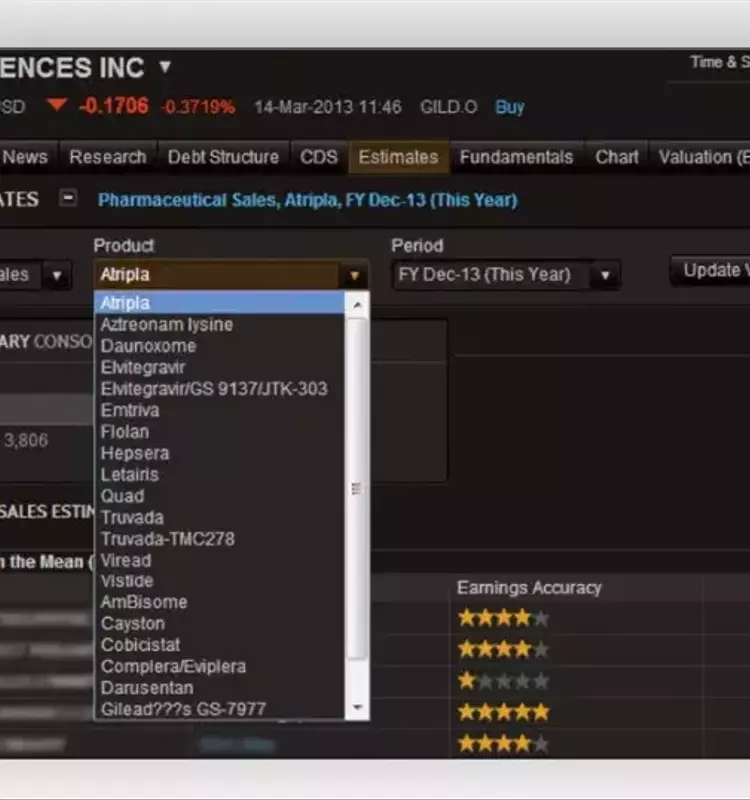Click the red down price arrow
The image size is (750, 800).
57,105
